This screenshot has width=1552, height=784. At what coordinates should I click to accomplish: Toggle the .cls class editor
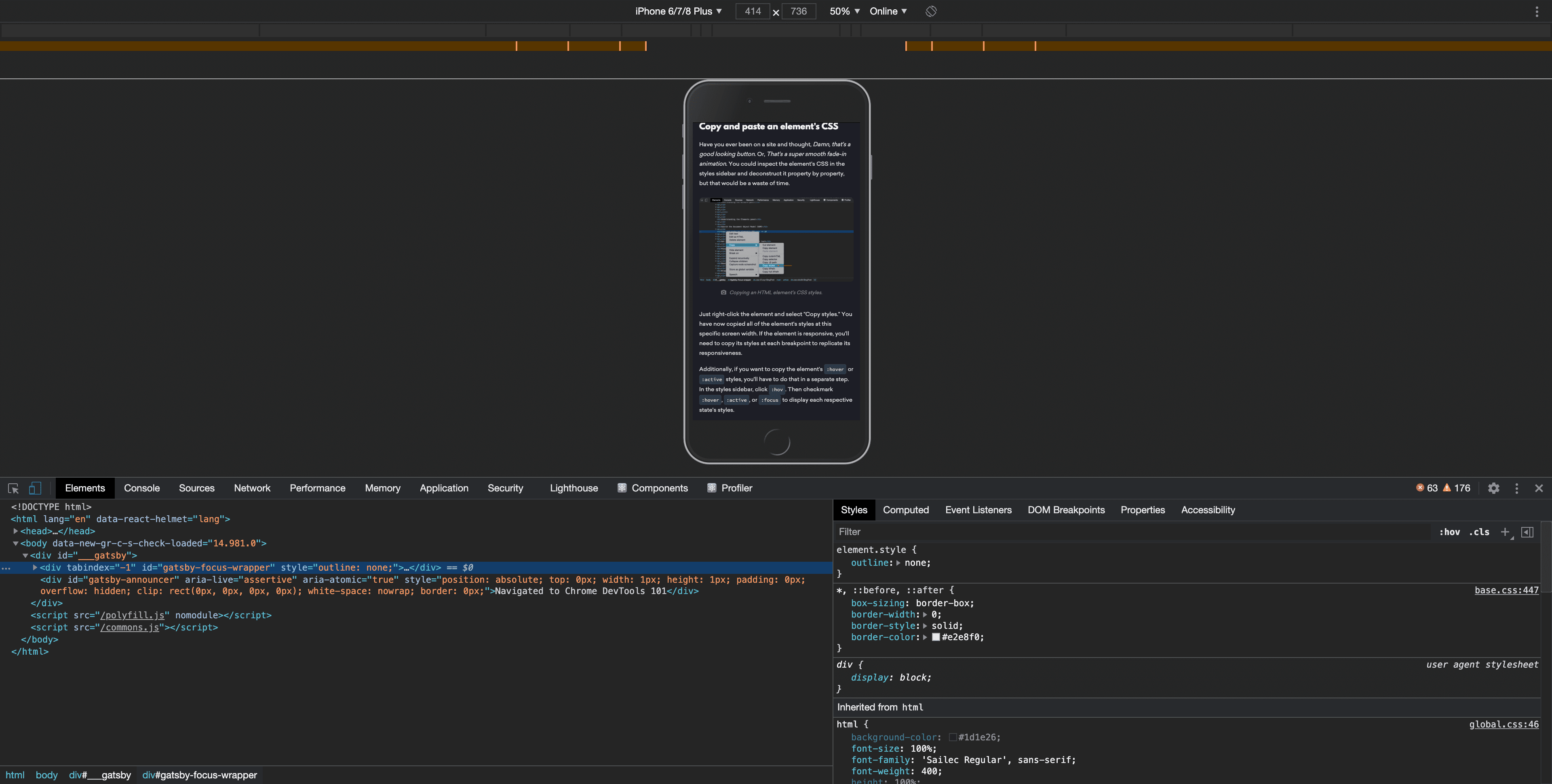(1479, 532)
